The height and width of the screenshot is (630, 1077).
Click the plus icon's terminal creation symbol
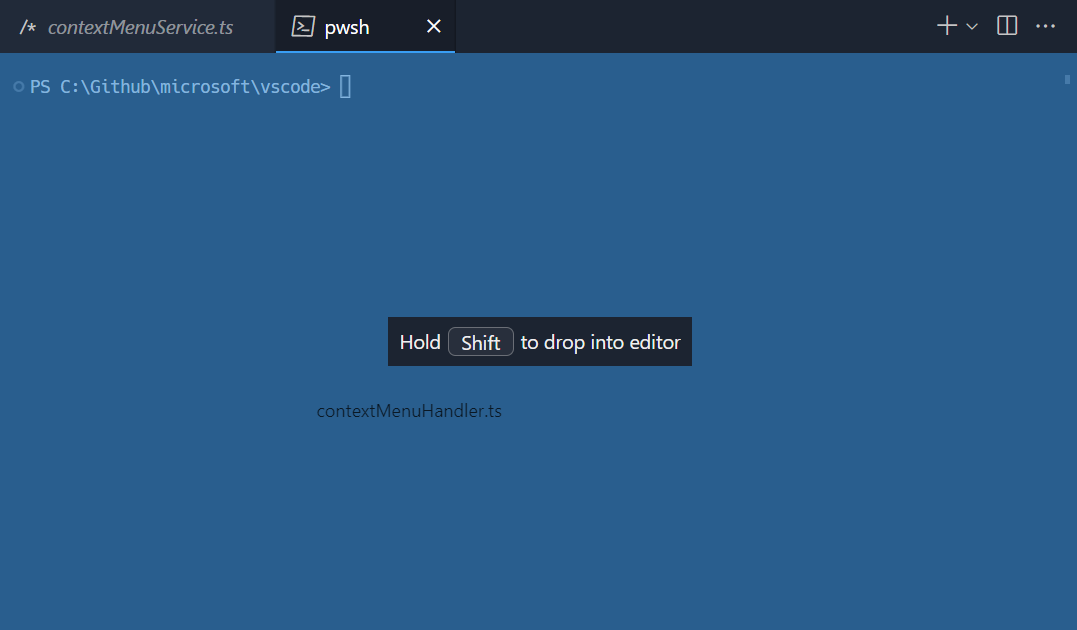944,25
